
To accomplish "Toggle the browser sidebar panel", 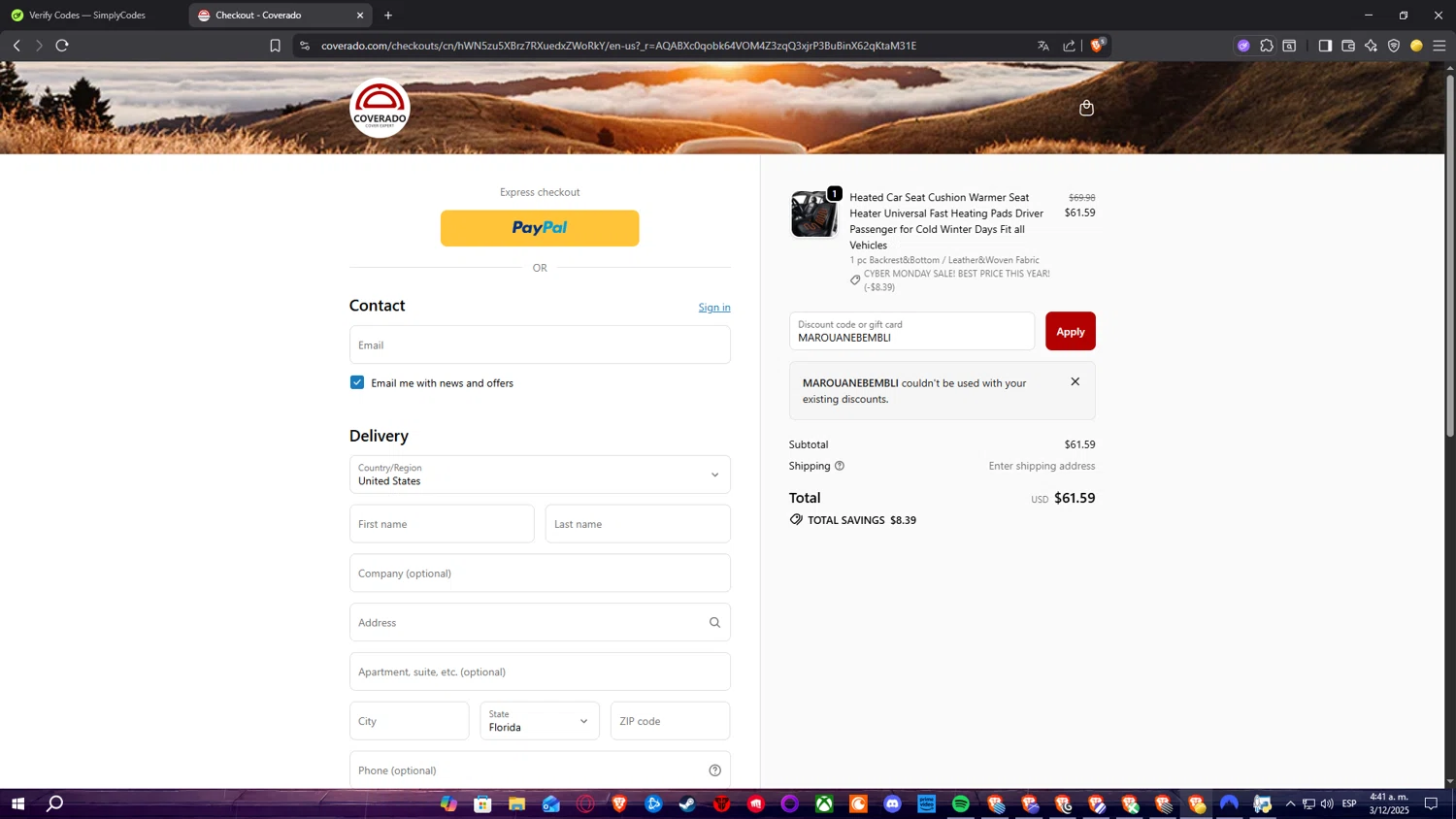I will tap(1325, 46).
